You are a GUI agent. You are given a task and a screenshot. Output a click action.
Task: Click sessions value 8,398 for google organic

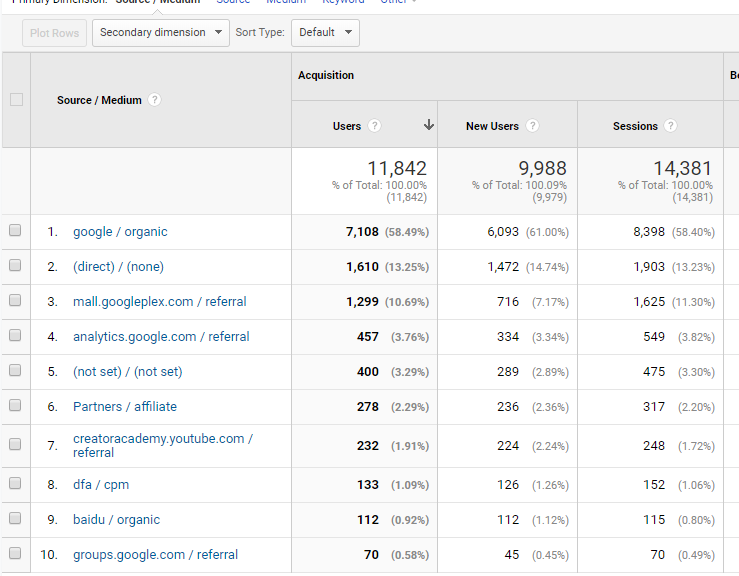[649, 232]
